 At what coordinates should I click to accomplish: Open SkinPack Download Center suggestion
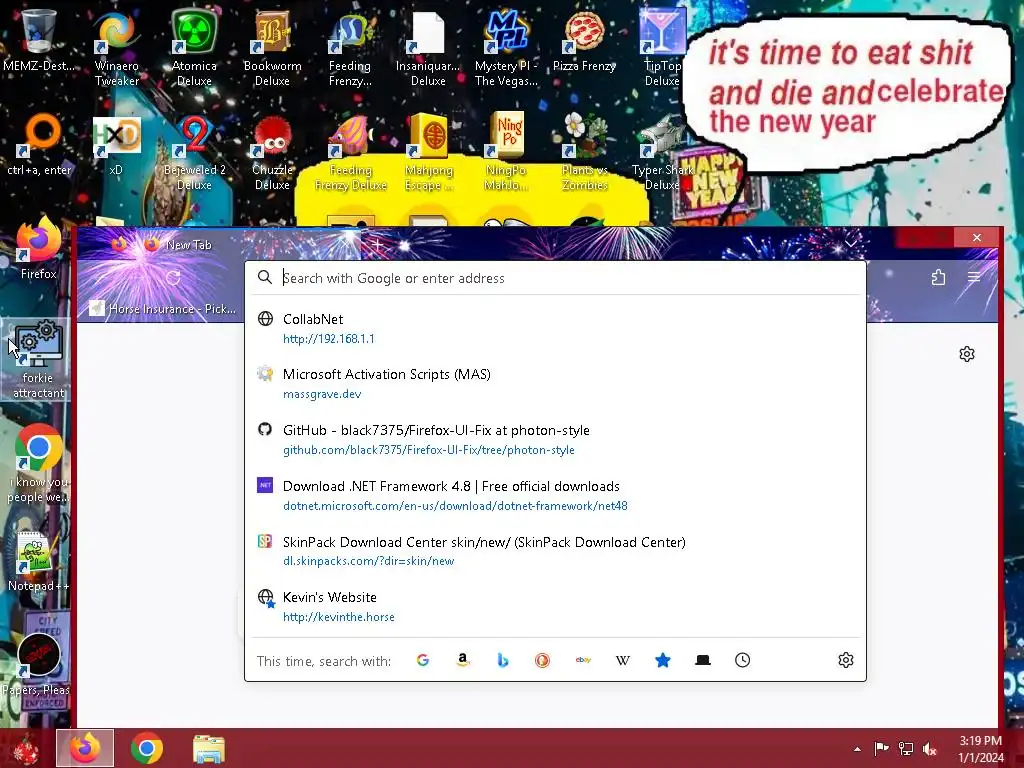click(555, 551)
